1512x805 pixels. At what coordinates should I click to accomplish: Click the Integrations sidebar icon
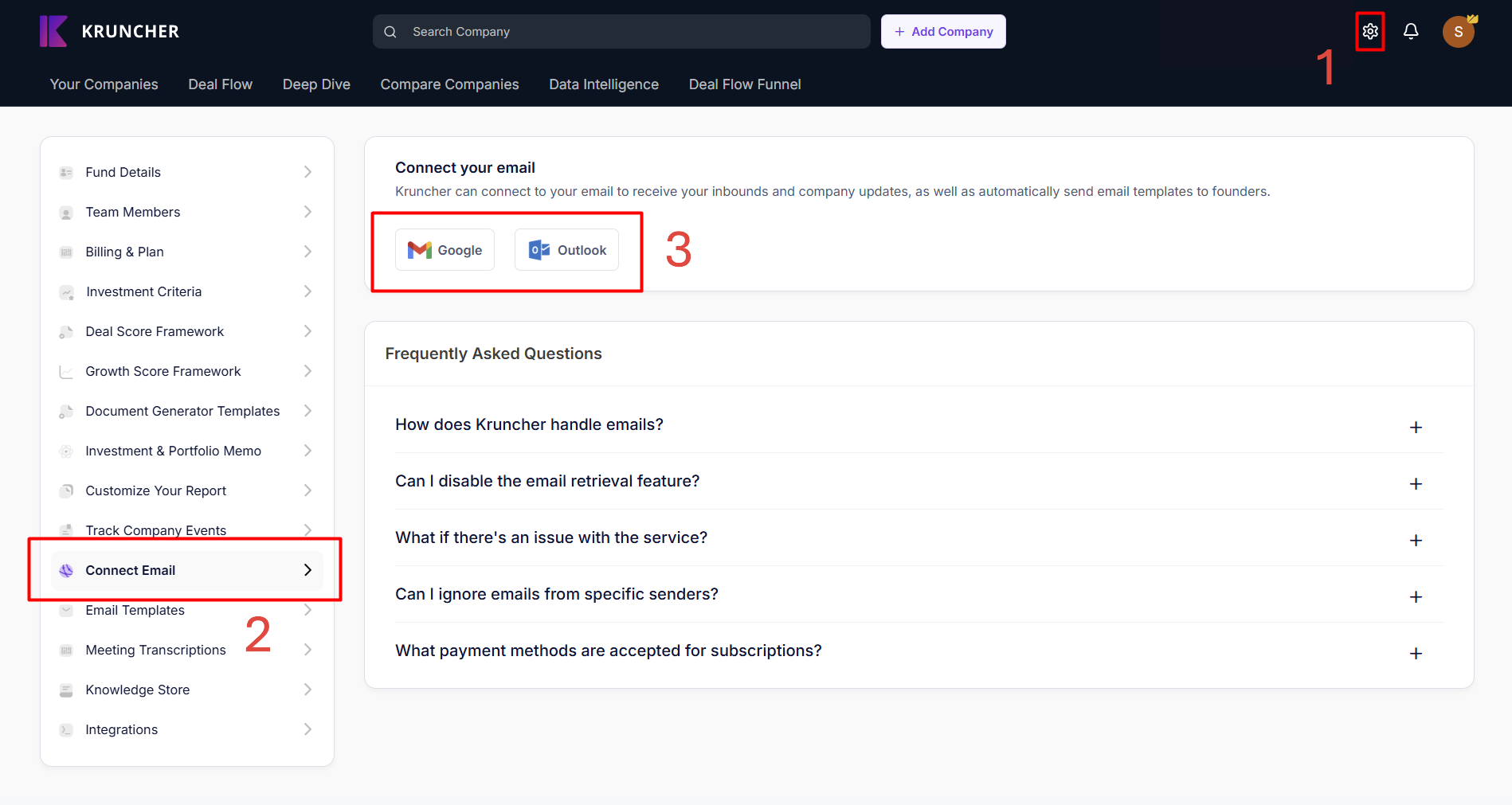coord(67,730)
